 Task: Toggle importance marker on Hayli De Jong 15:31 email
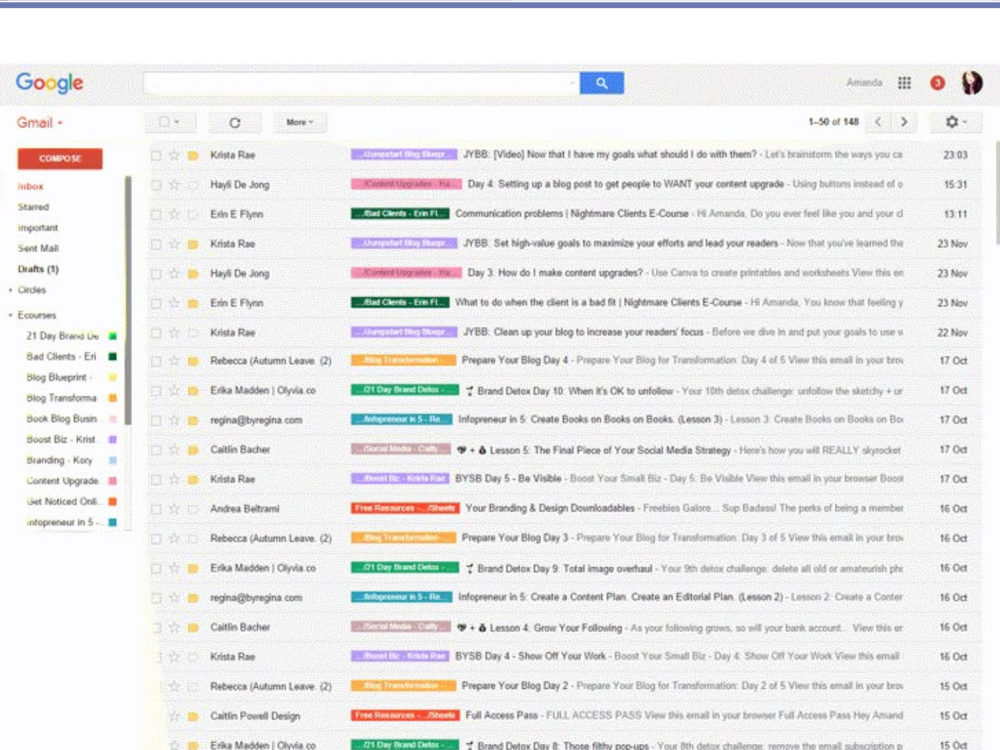pos(193,184)
